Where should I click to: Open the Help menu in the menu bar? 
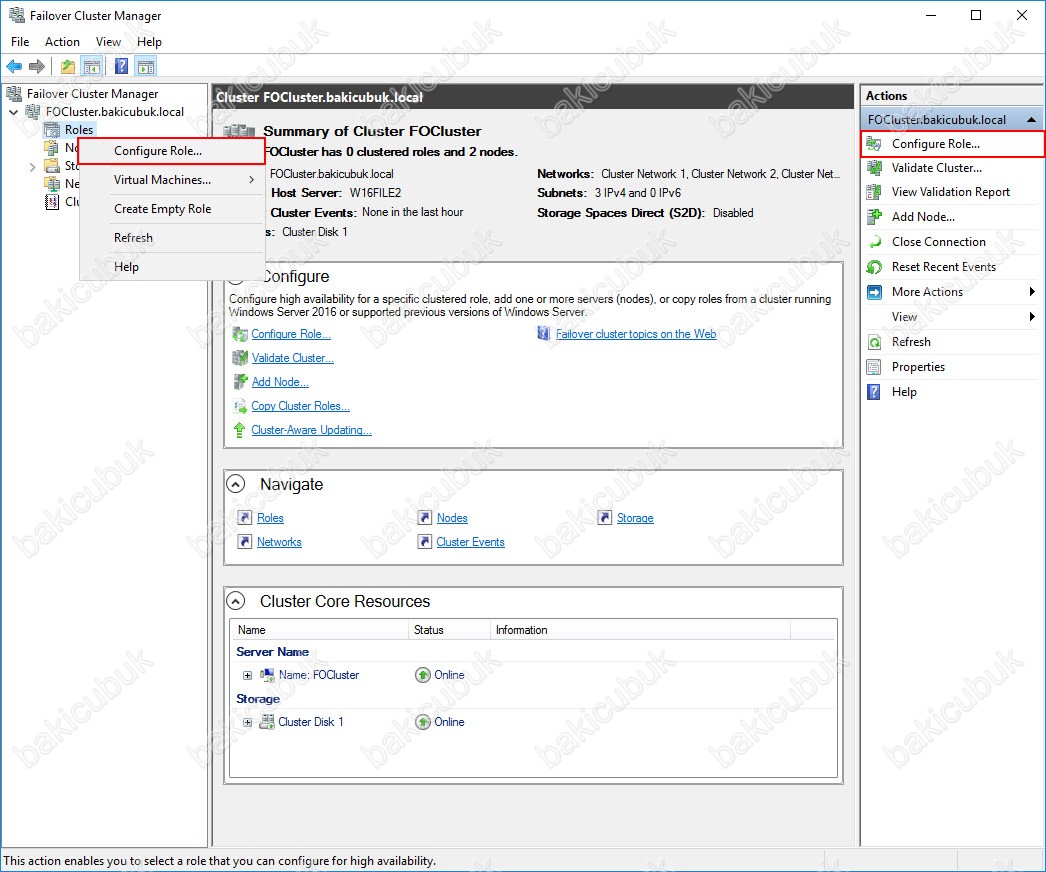tap(149, 41)
